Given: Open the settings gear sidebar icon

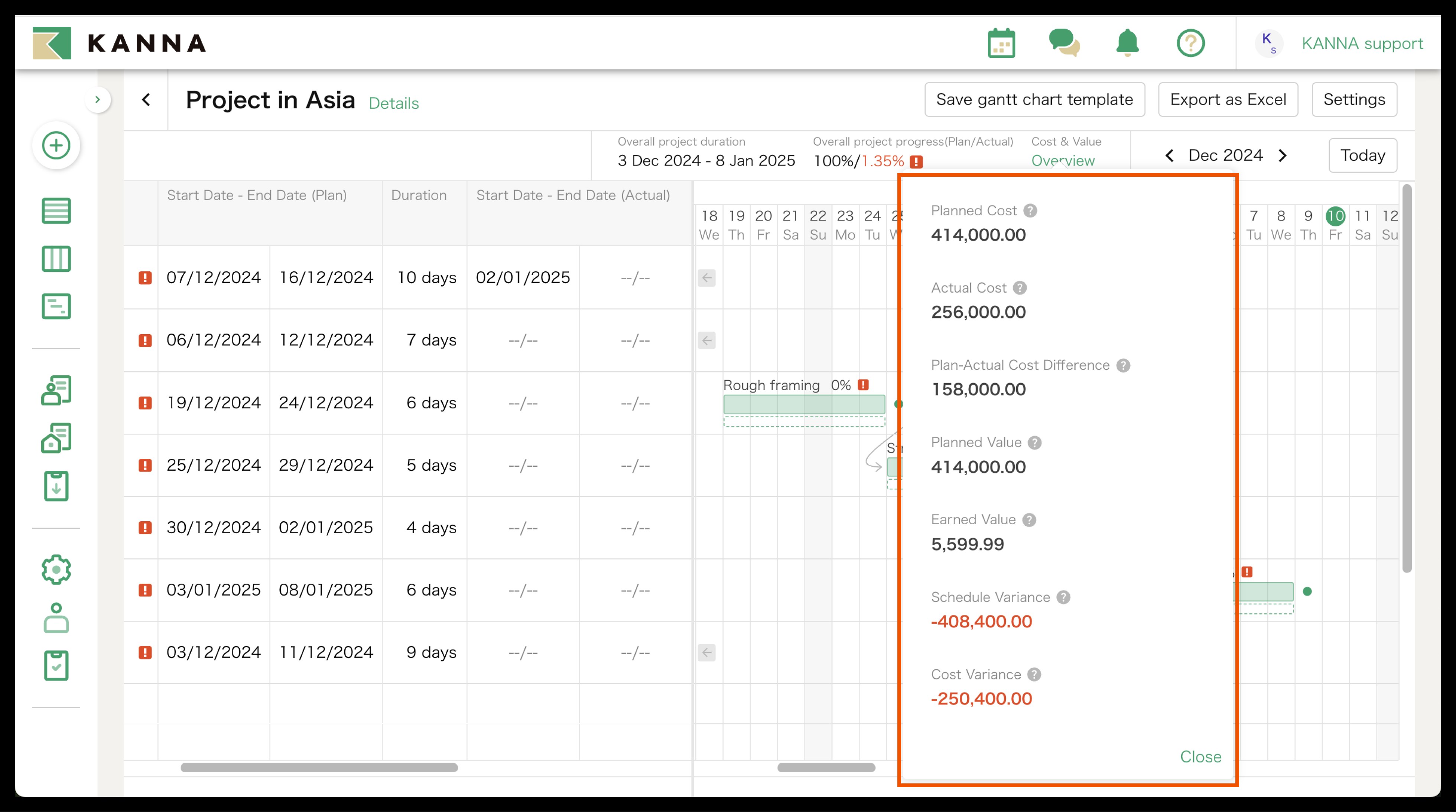Looking at the screenshot, I should pos(56,570).
